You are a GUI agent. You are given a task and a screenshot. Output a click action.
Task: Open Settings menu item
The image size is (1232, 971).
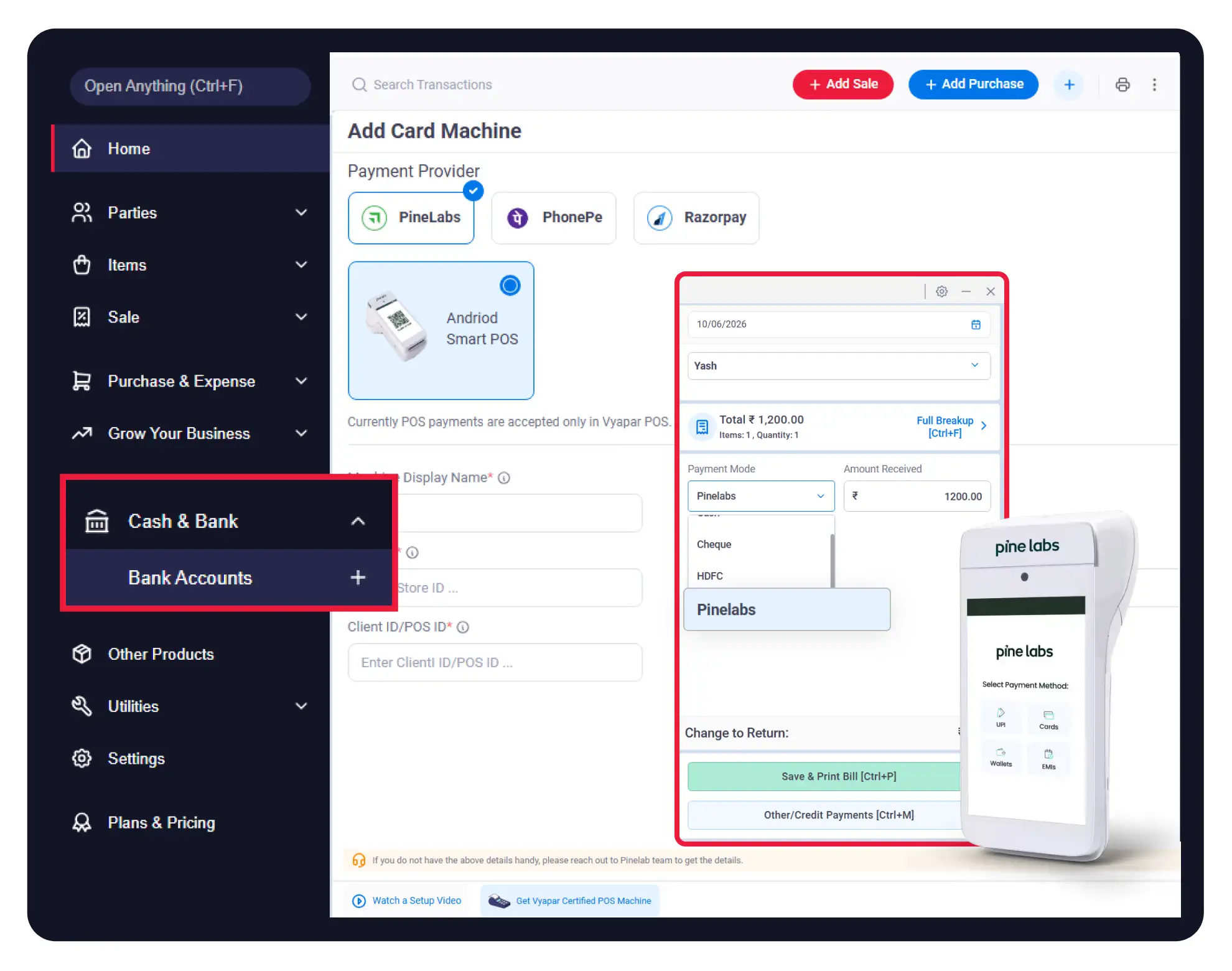point(136,759)
